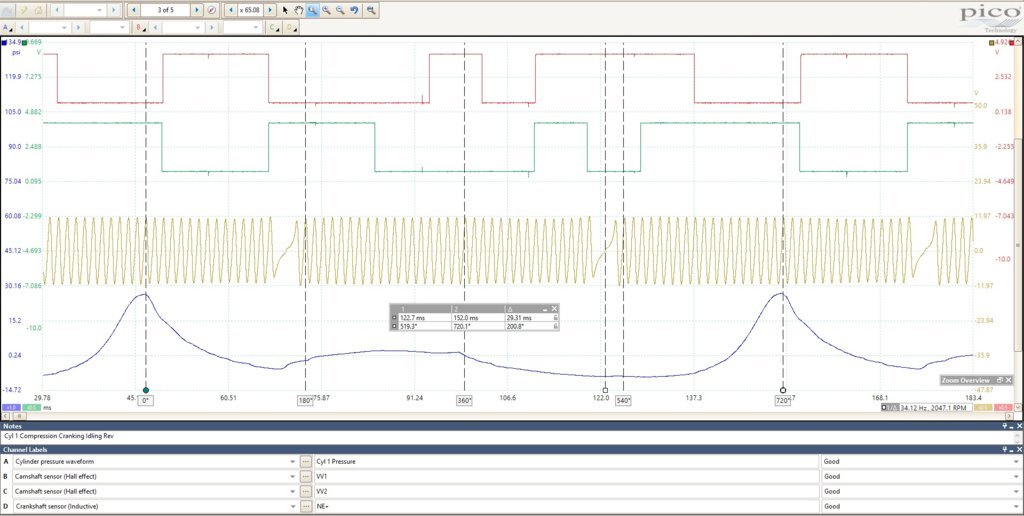
Task: Grab the time ruler handle near 122.0
Action: click(605, 390)
